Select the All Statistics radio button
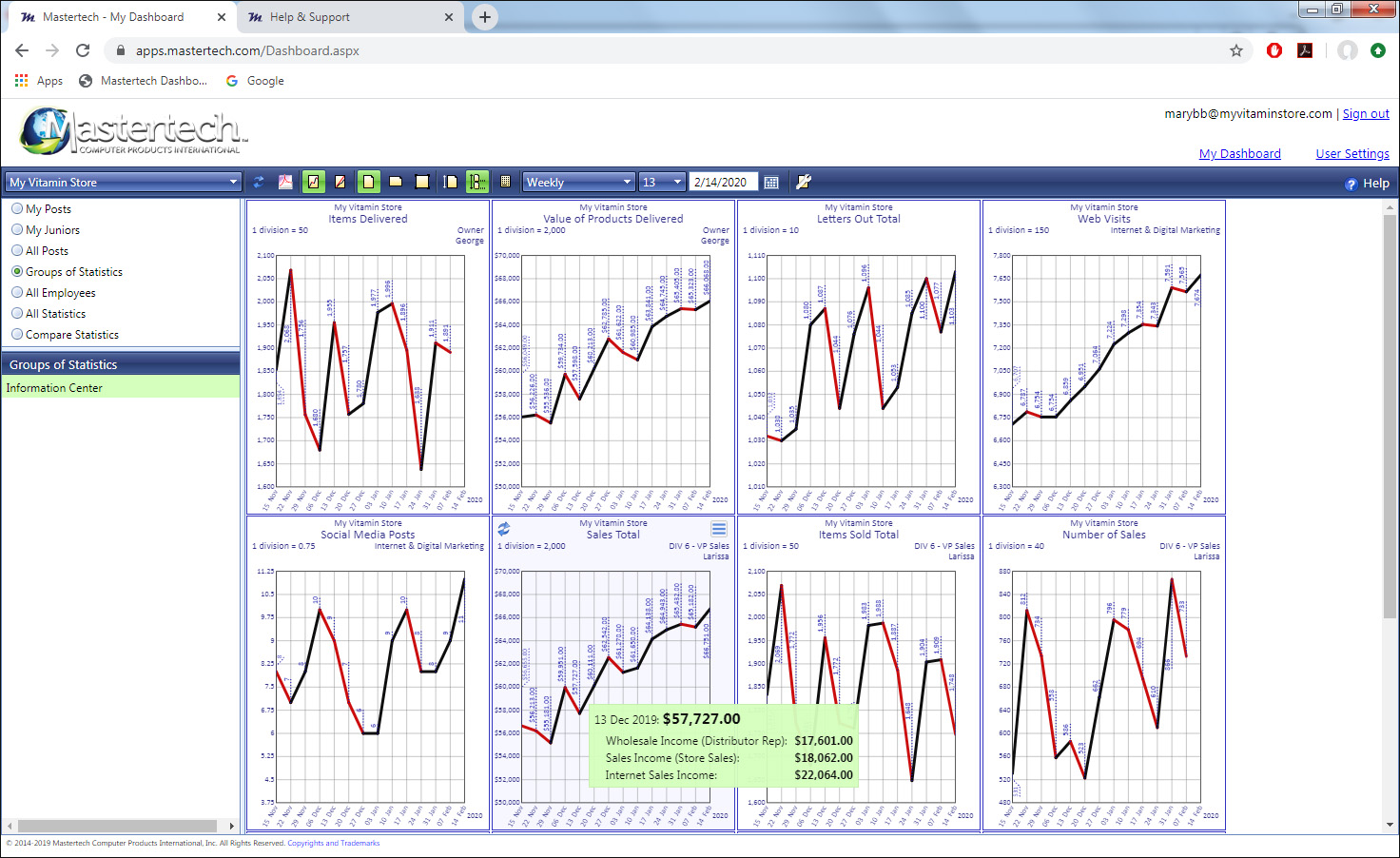This screenshot has height=858, width=1400. click(17, 313)
